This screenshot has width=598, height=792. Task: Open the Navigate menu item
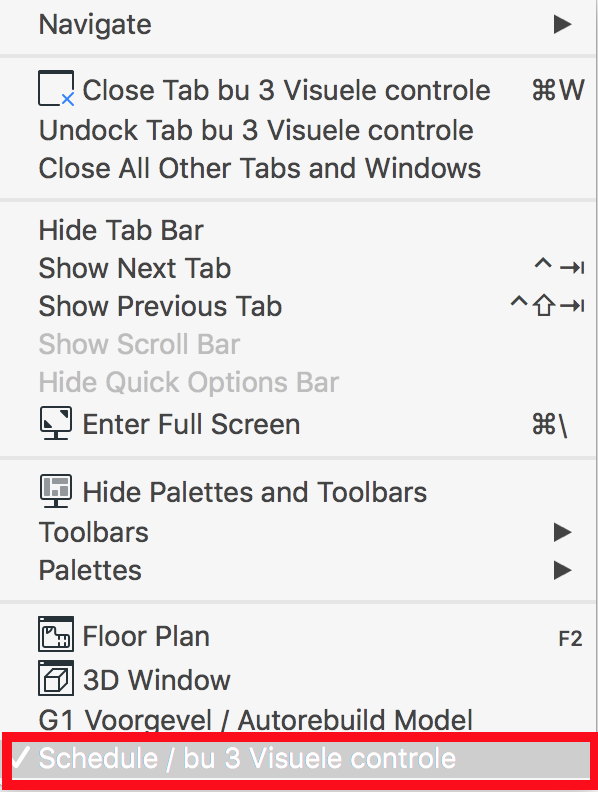tap(299, 24)
